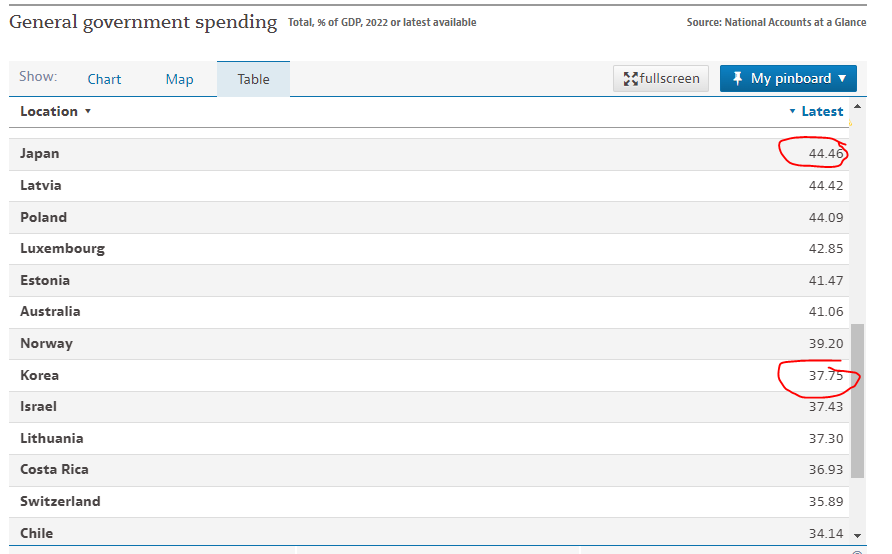Select the Switzerland row label
Viewport: 892px width, 554px height.
[60, 502]
